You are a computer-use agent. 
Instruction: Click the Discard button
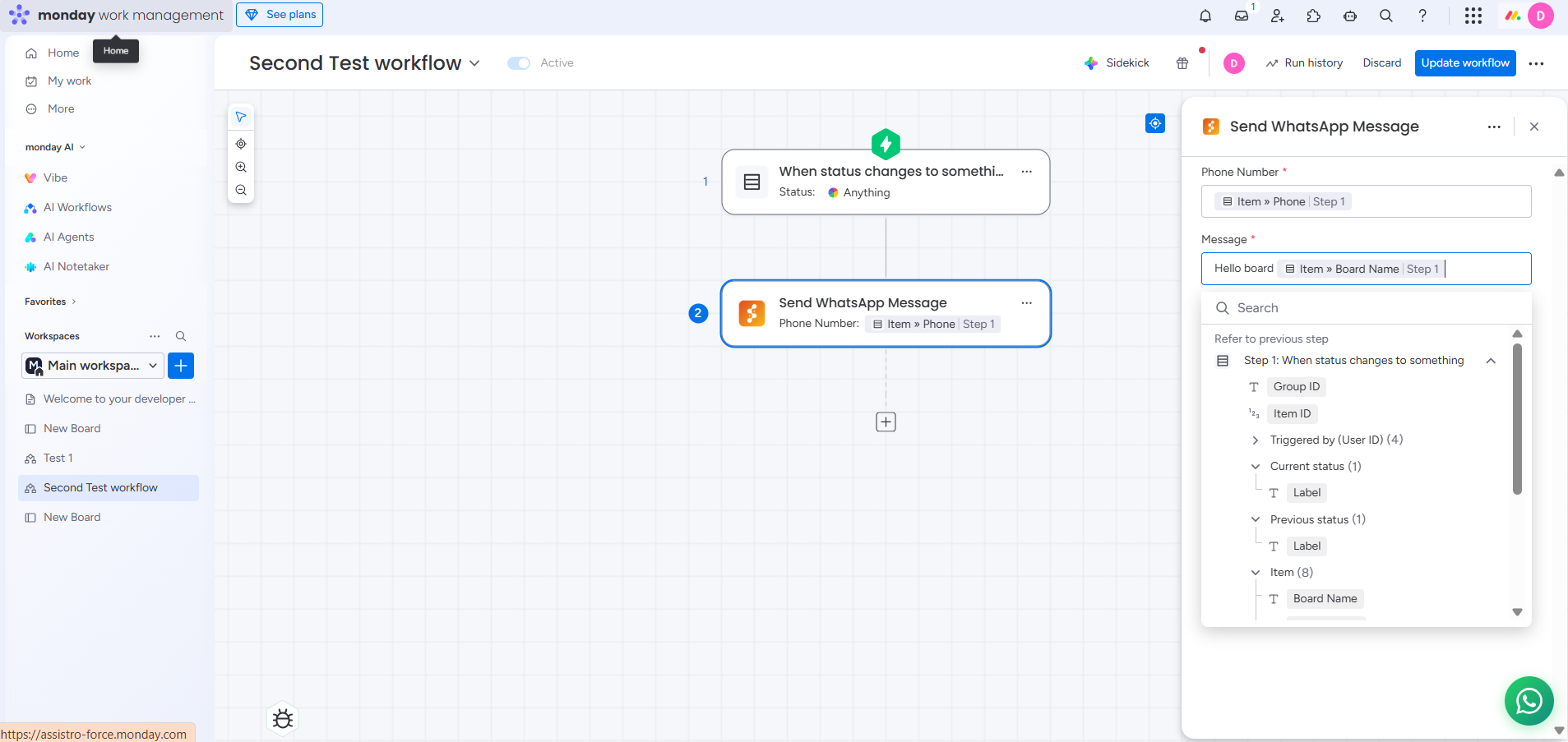click(x=1381, y=63)
